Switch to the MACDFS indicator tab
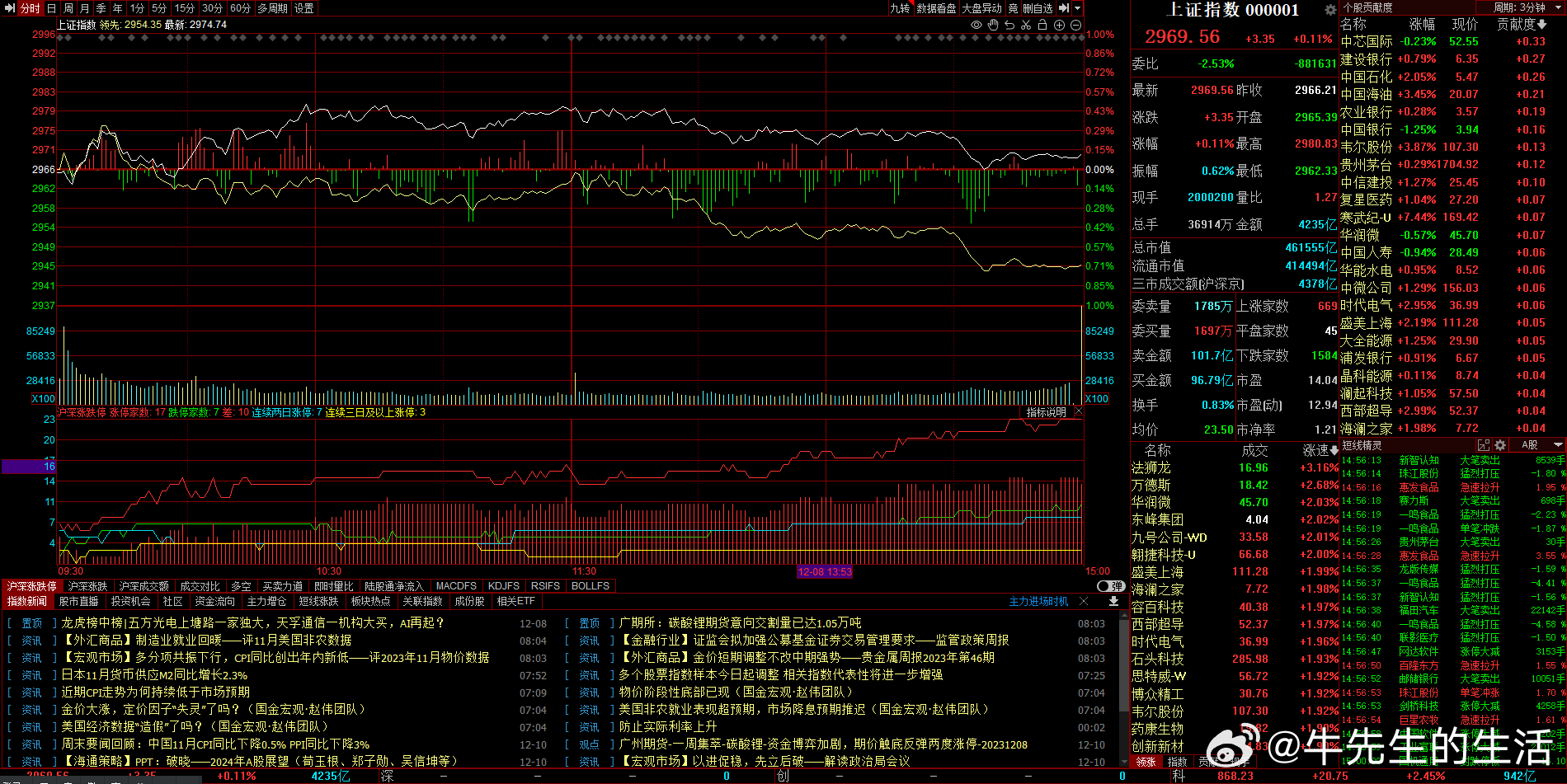The height and width of the screenshot is (784, 1567). [x=456, y=586]
